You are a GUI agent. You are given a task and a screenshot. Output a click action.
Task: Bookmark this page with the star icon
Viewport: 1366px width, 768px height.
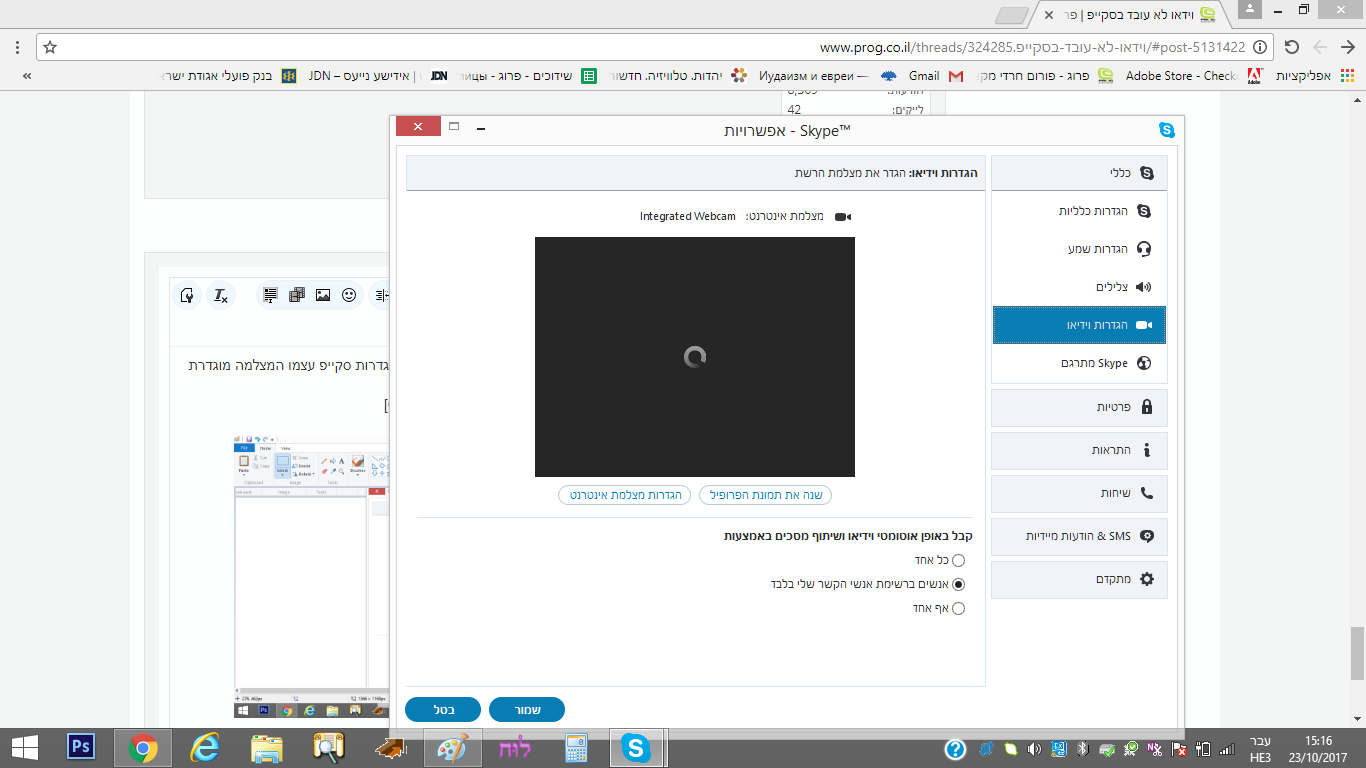[50, 47]
